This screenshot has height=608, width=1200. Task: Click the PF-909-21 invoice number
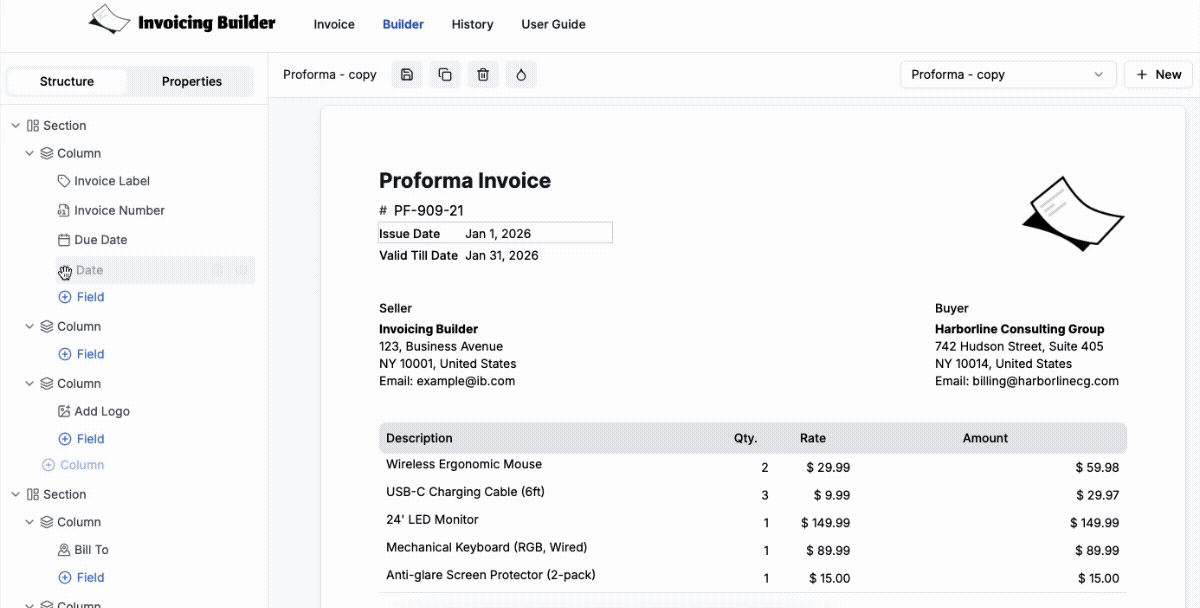click(428, 211)
